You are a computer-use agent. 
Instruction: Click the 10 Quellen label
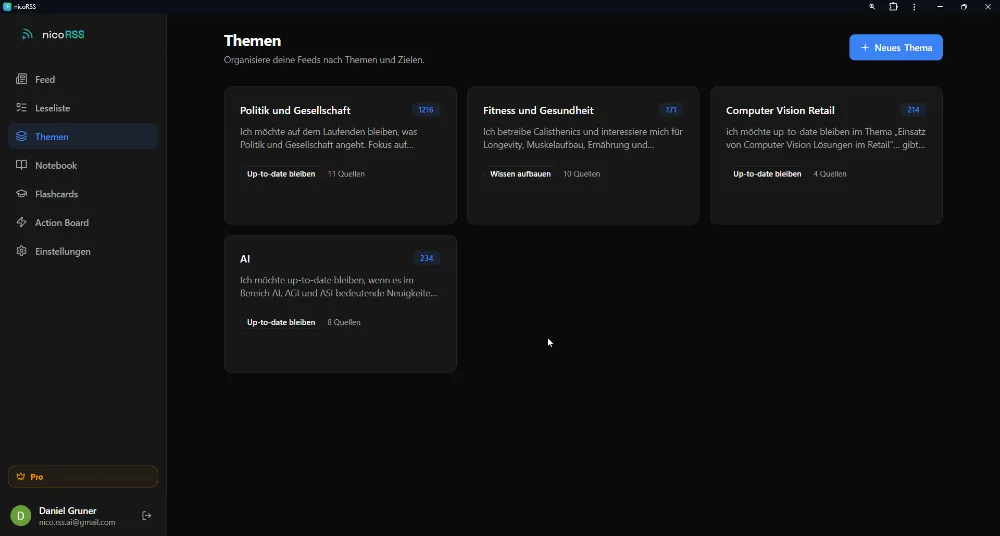coord(582,174)
